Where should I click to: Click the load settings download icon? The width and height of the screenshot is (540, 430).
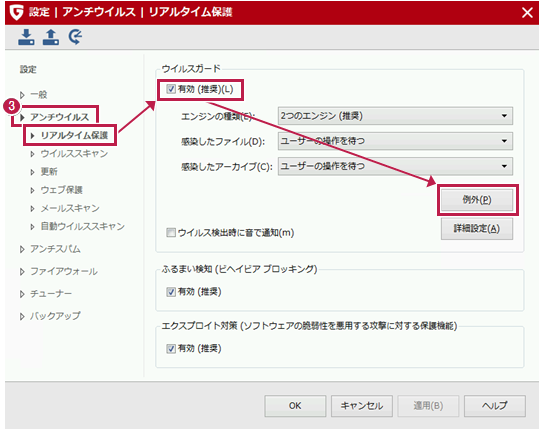(x=26, y=37)
